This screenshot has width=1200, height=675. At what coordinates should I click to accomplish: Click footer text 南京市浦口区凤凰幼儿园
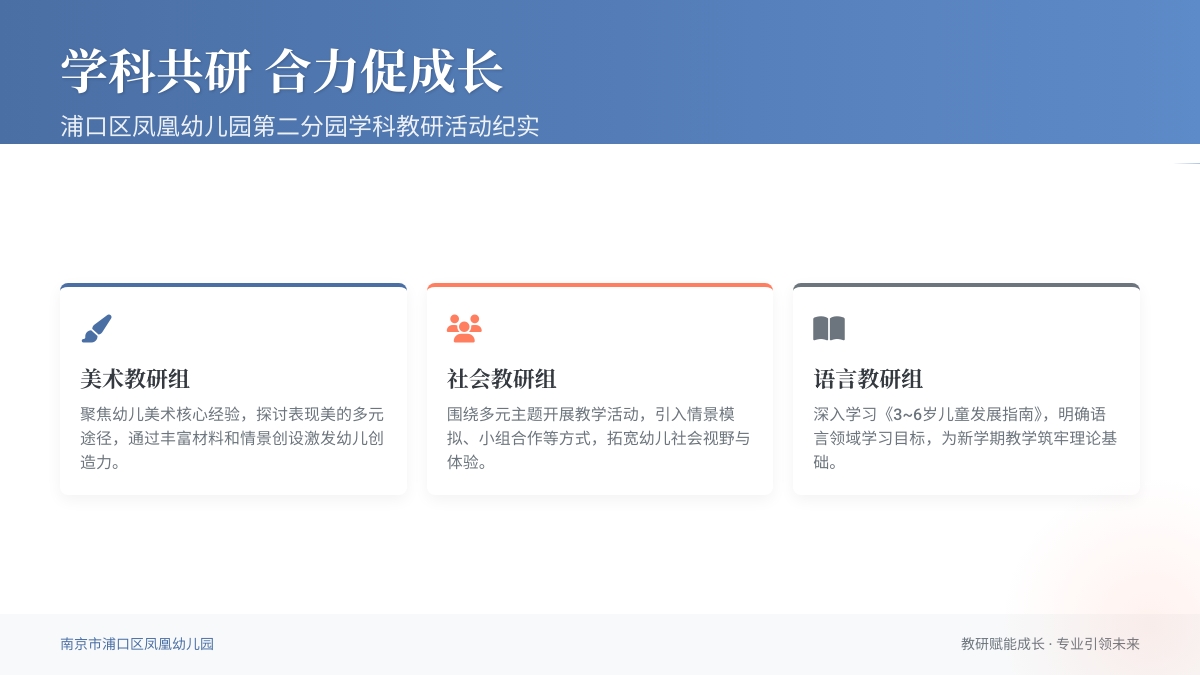pos(137,644)
